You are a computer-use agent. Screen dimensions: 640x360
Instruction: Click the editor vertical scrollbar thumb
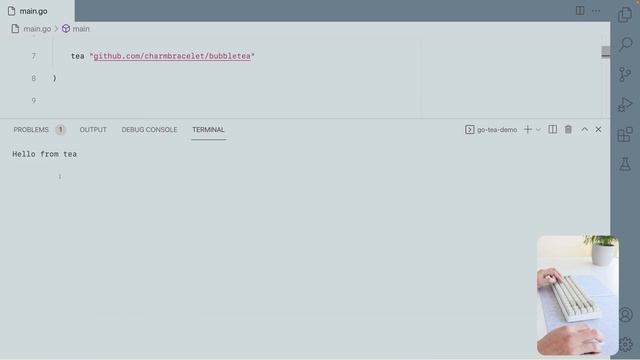(606, 52)
